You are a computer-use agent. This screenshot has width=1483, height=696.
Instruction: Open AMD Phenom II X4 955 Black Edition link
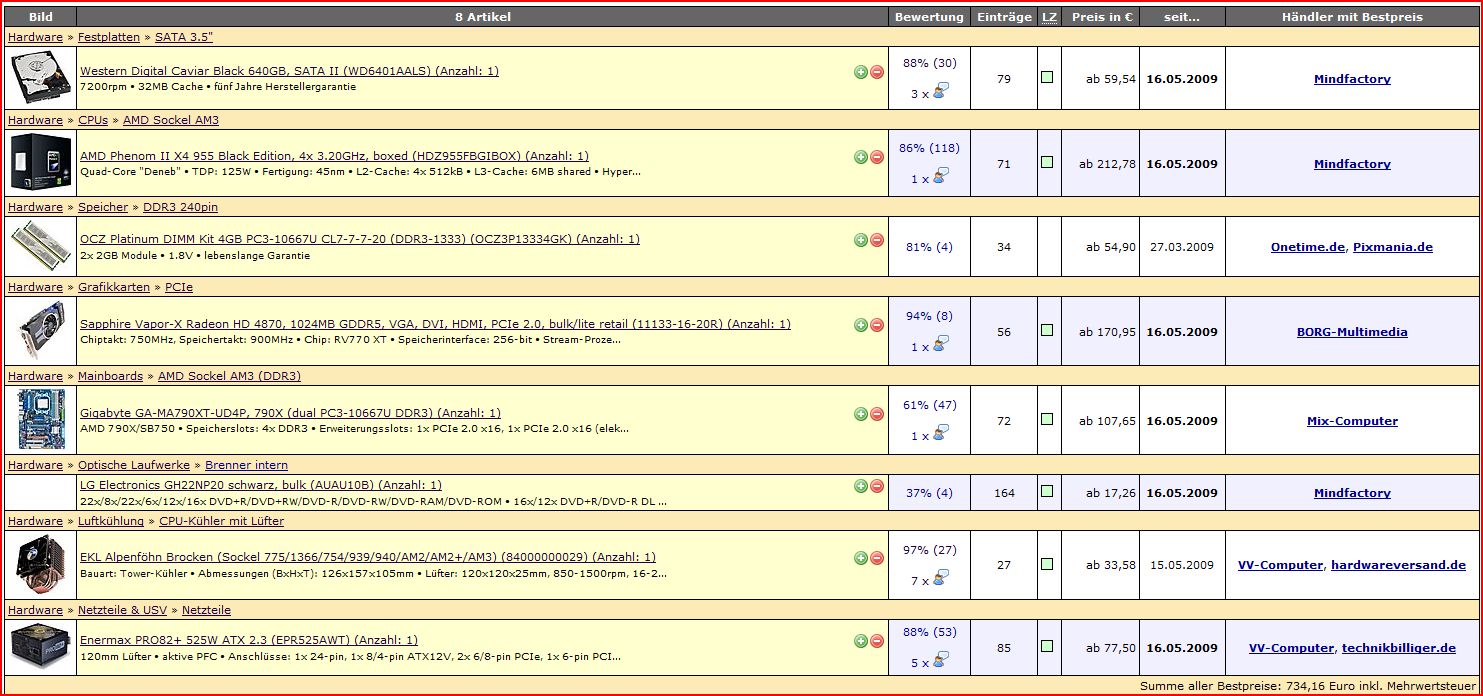(334, 156)
